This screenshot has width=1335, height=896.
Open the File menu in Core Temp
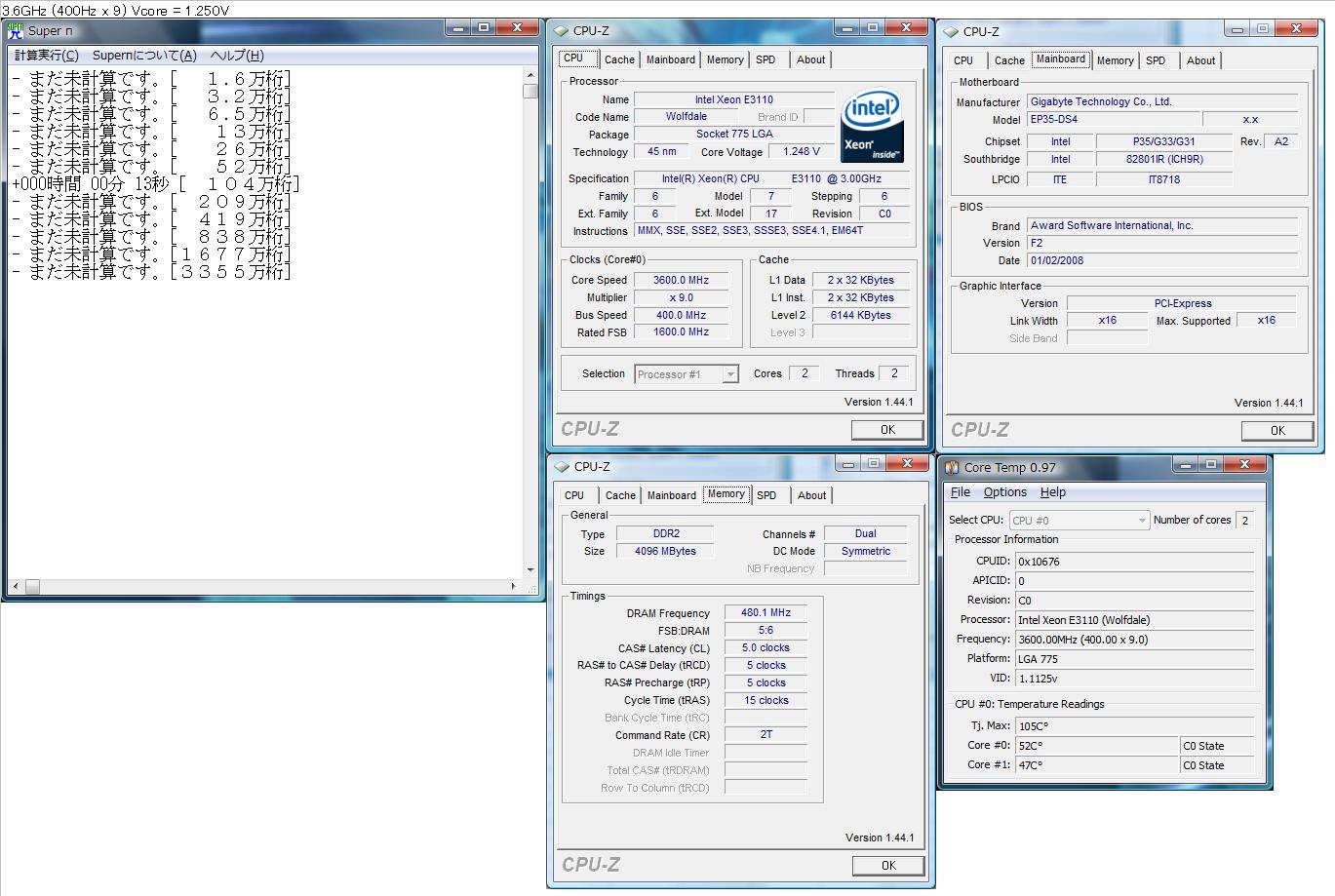point(961,492)
